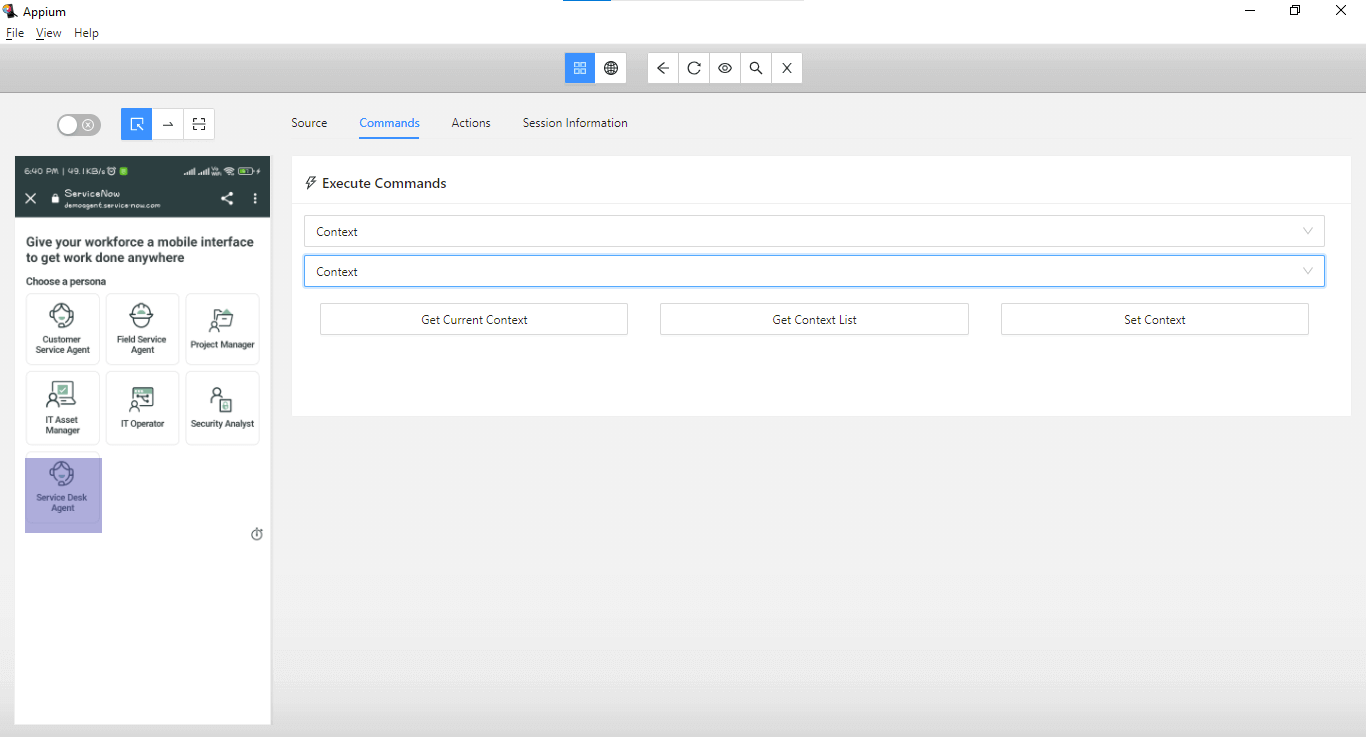Open the first Context command dropdown

pyautogui.click(x=814, y=231)
